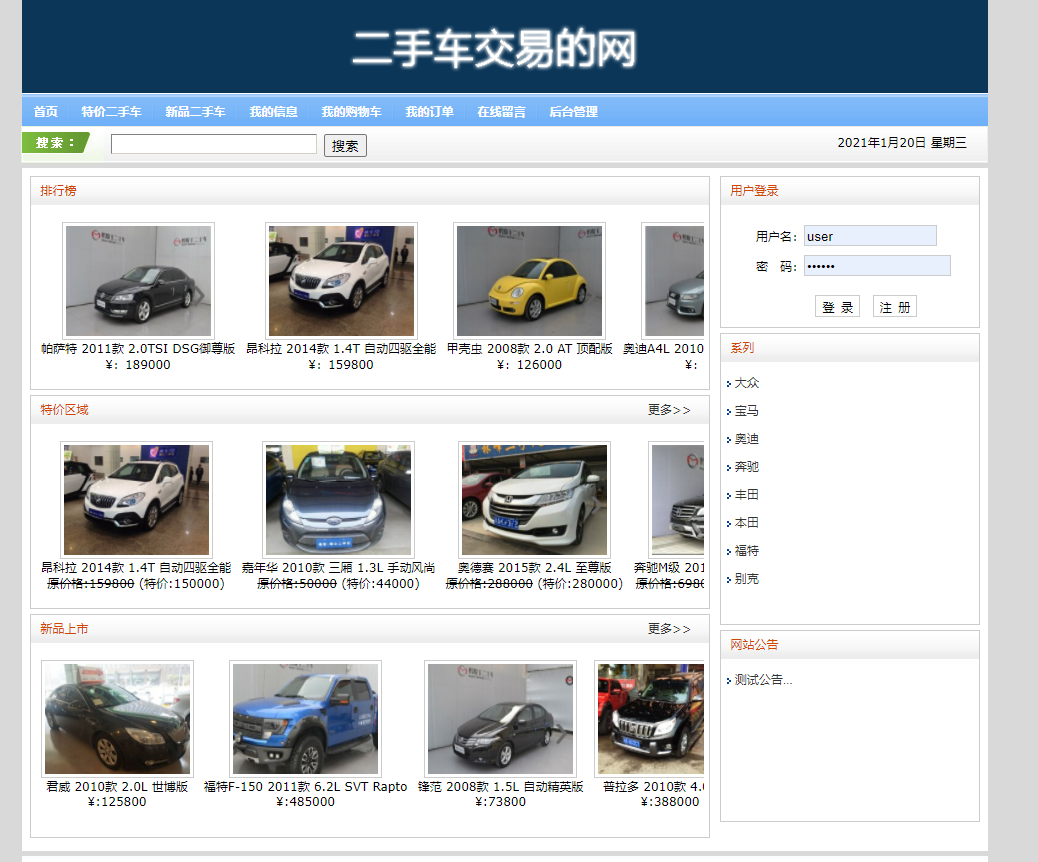
Task: Open the 后台管理 page
Action: click(573, 111)
